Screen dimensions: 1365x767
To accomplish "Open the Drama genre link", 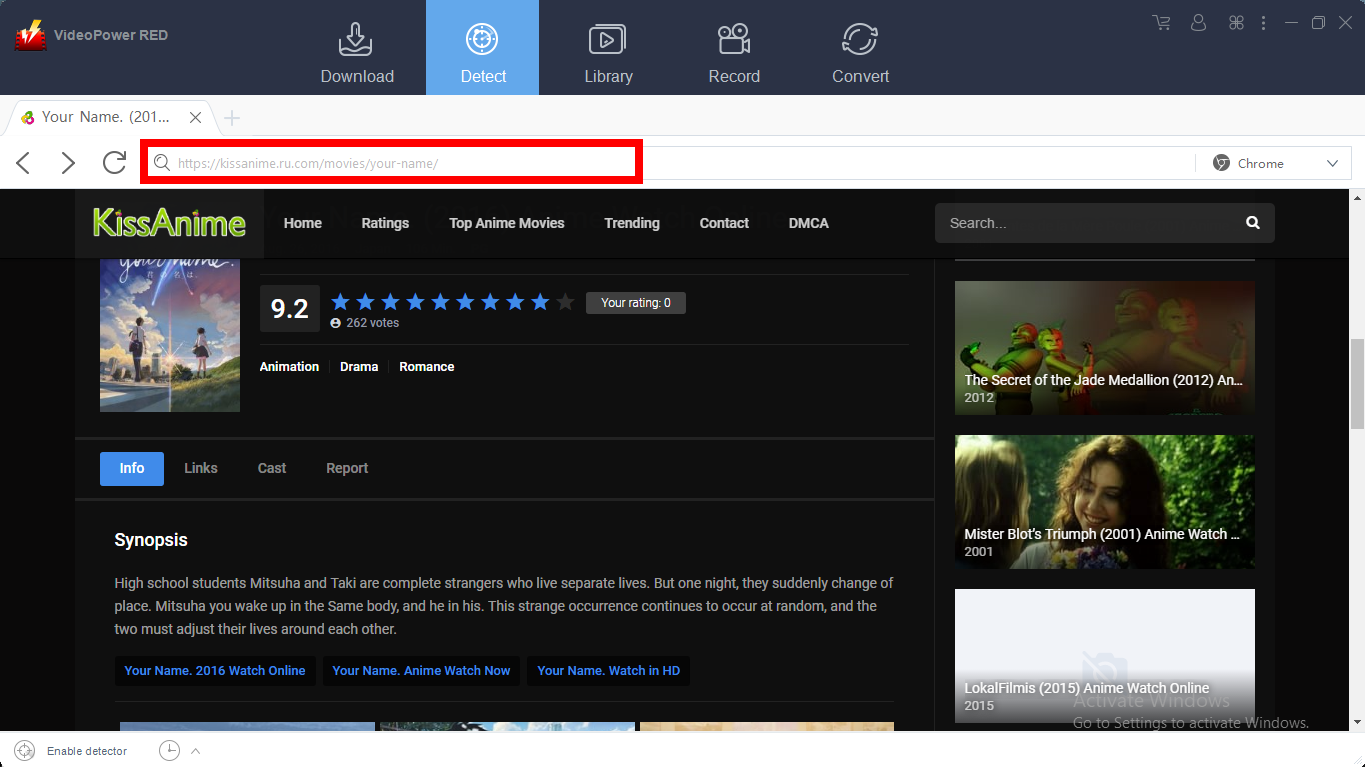I will pyautogui.click(x=359, y=367).
